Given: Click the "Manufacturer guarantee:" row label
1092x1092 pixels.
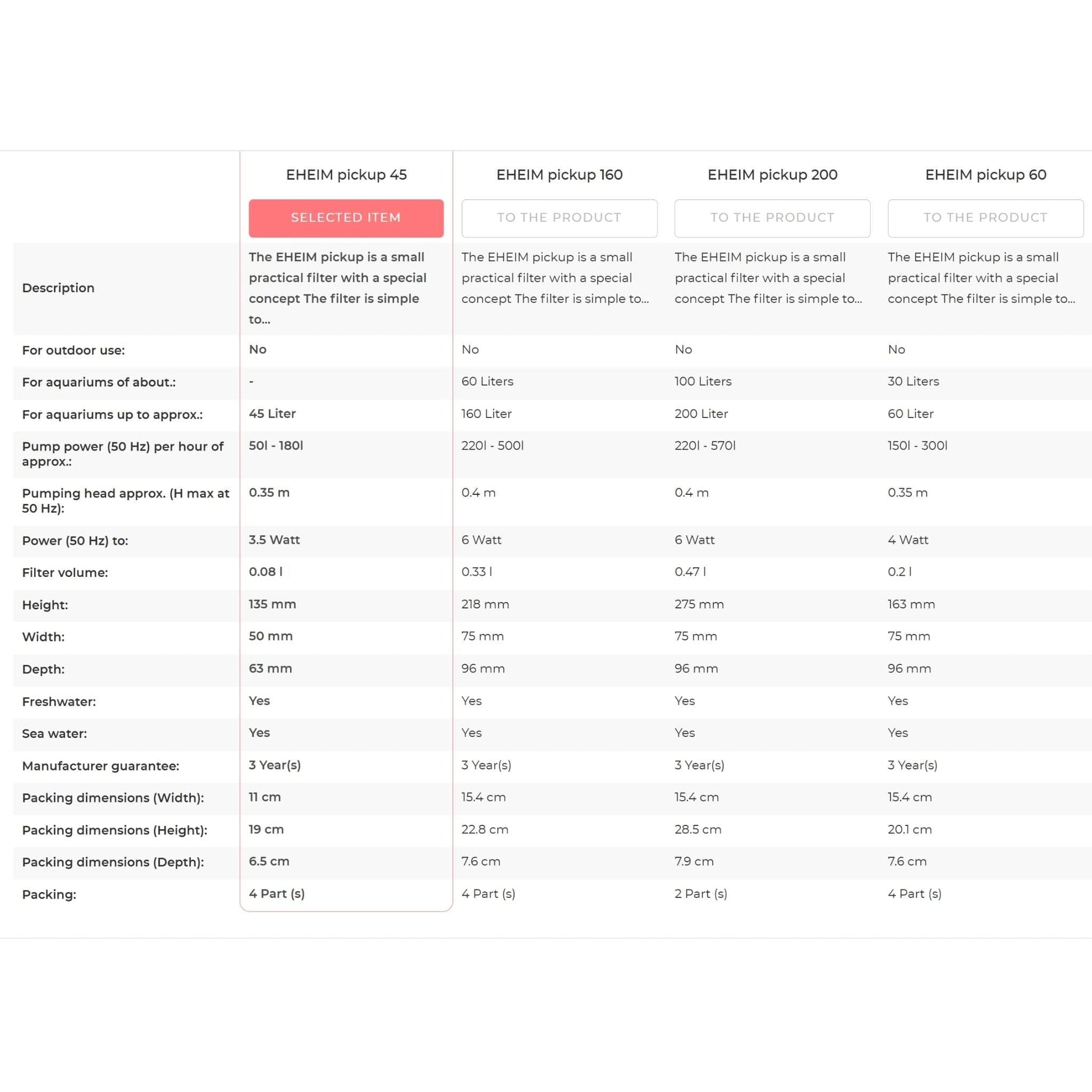Looking at the screenshot, I should point(100,766).
